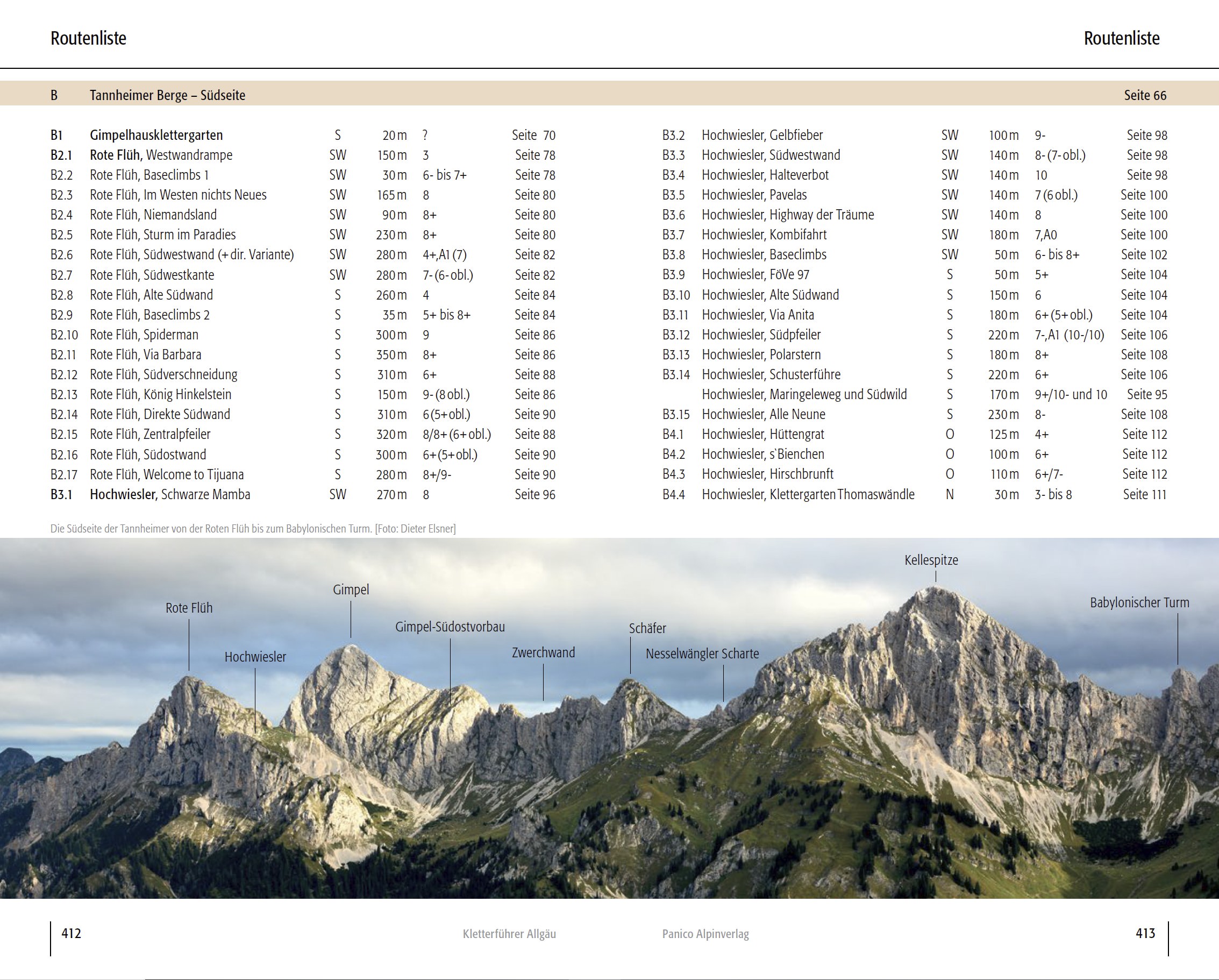The image size is (1219, 980).
Task: Click grade '7-,A1 (10-/10)' of Südpfeiler
Action: [x=1069, y=335]
